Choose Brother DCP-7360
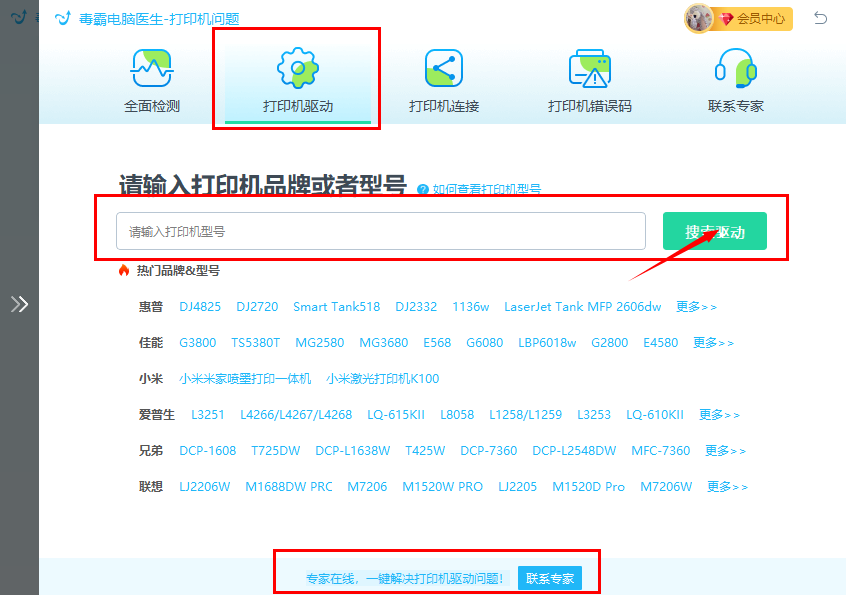Image resolution: width=846 pixels, height=595 pixels. click(489, 450)
